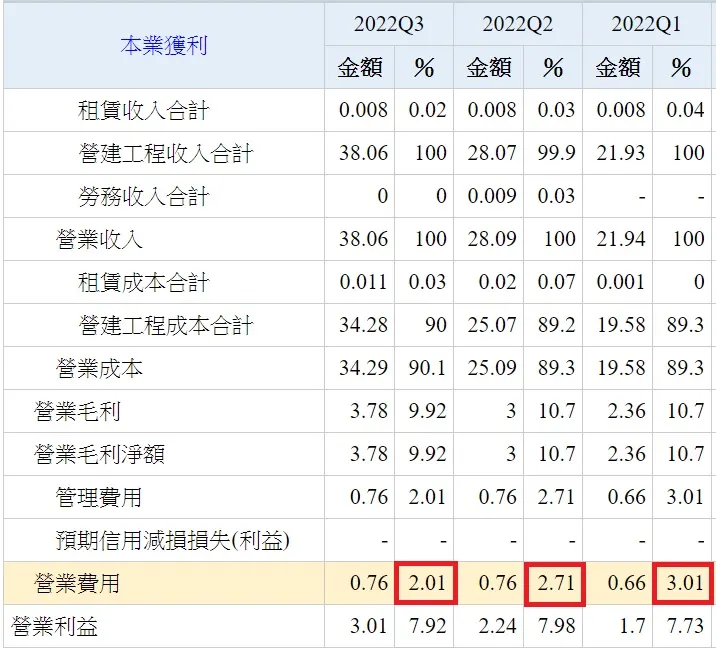The height and width of the screenshot is (648, 716).
Task: Click the 營業毛利淨額 row label
Action: tap(99, 454)
